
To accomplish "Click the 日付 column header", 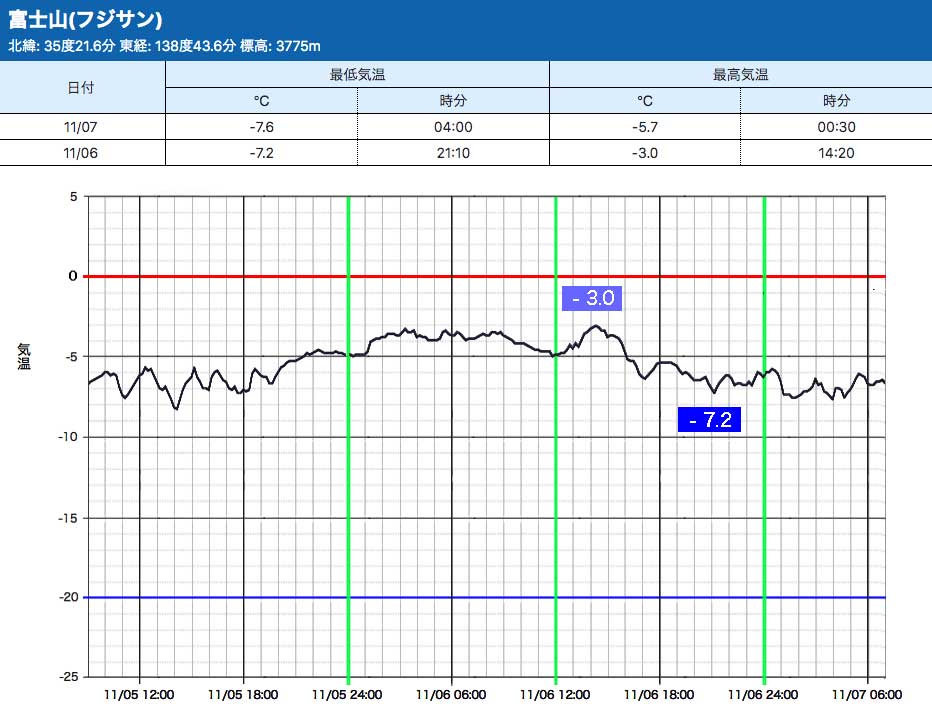I will pyautogui.click(x=81, y=87).
